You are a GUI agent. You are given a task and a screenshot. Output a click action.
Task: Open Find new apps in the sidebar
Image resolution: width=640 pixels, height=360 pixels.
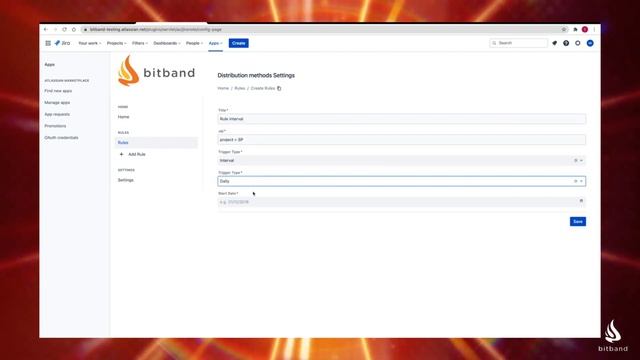click(58, 91)
